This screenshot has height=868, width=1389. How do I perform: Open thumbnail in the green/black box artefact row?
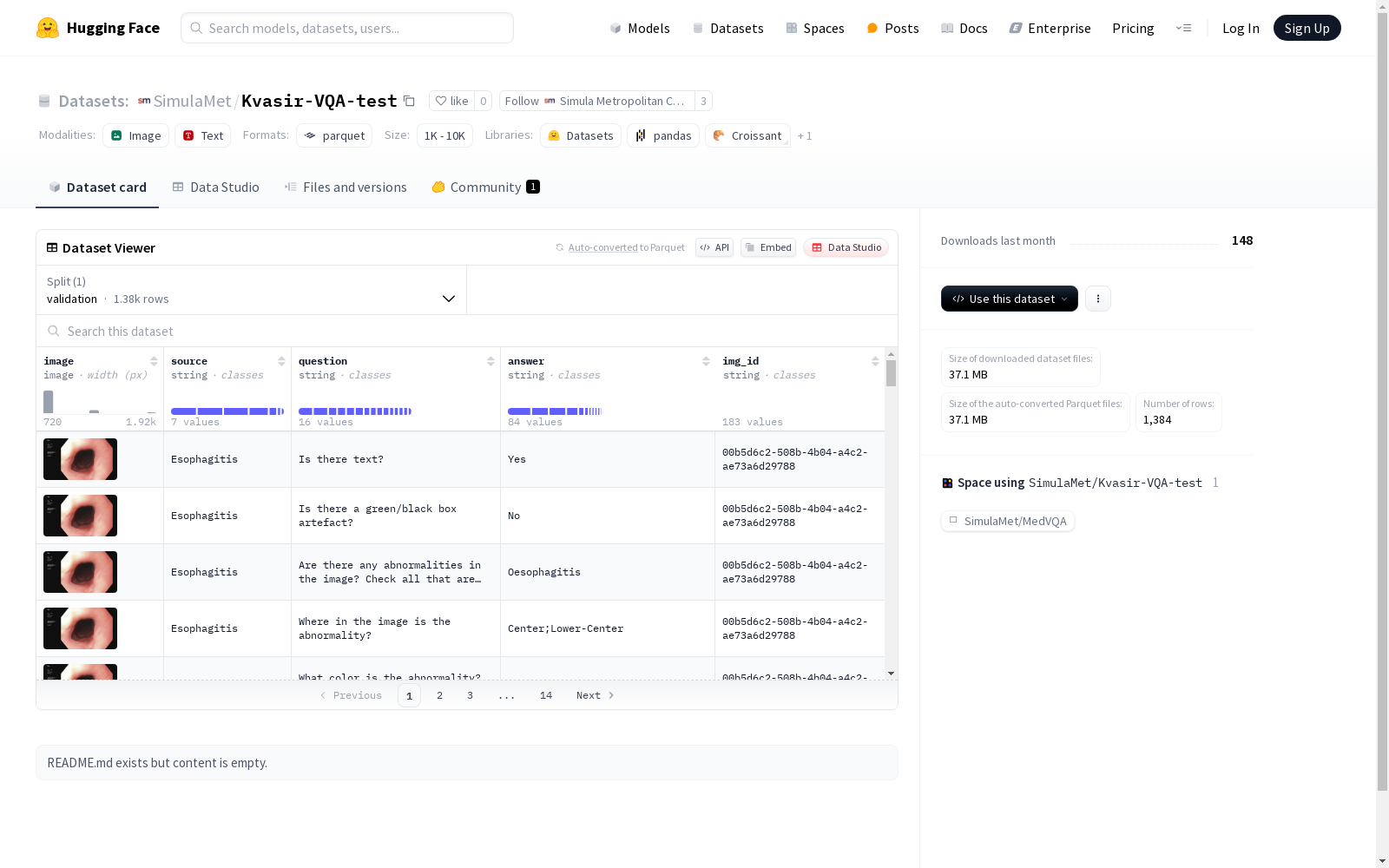(80, 516)
